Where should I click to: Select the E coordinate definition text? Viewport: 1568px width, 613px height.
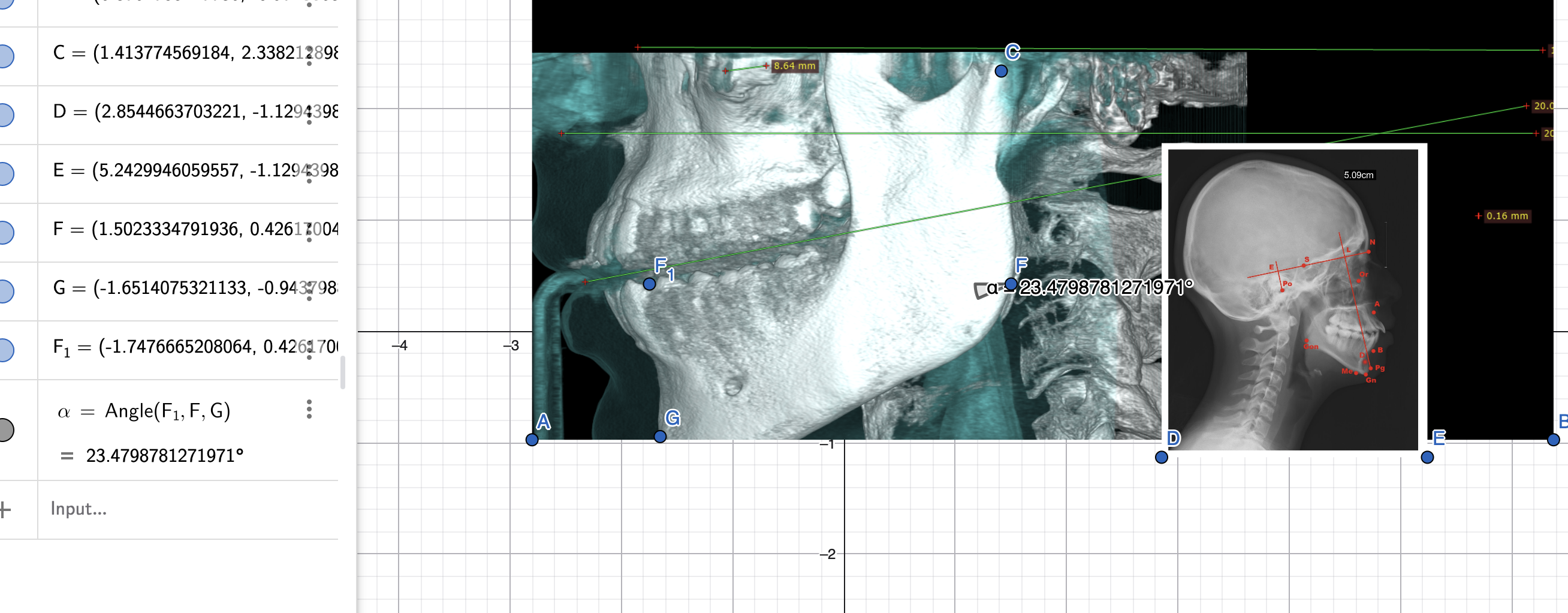click(x=195, y=170)
